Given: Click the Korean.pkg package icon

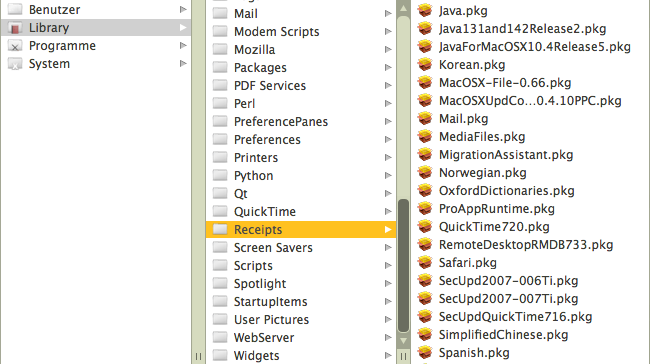Looking at the screenshot, I should point(425,65).
